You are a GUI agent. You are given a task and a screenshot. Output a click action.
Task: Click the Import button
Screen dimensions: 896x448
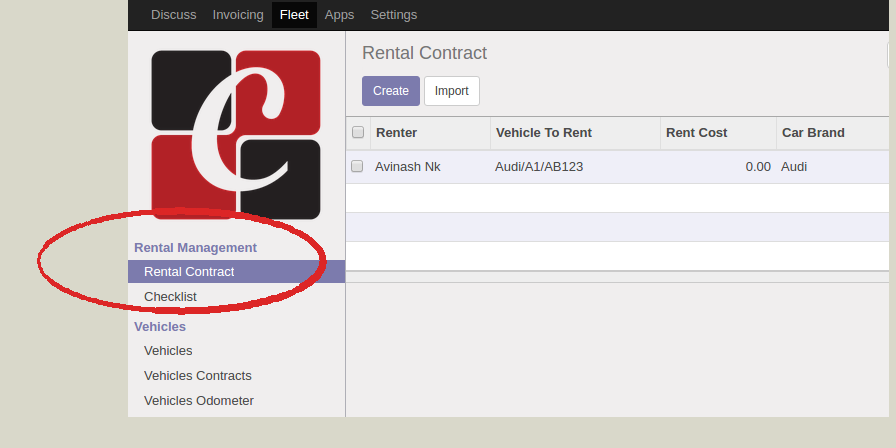point(451,91)
